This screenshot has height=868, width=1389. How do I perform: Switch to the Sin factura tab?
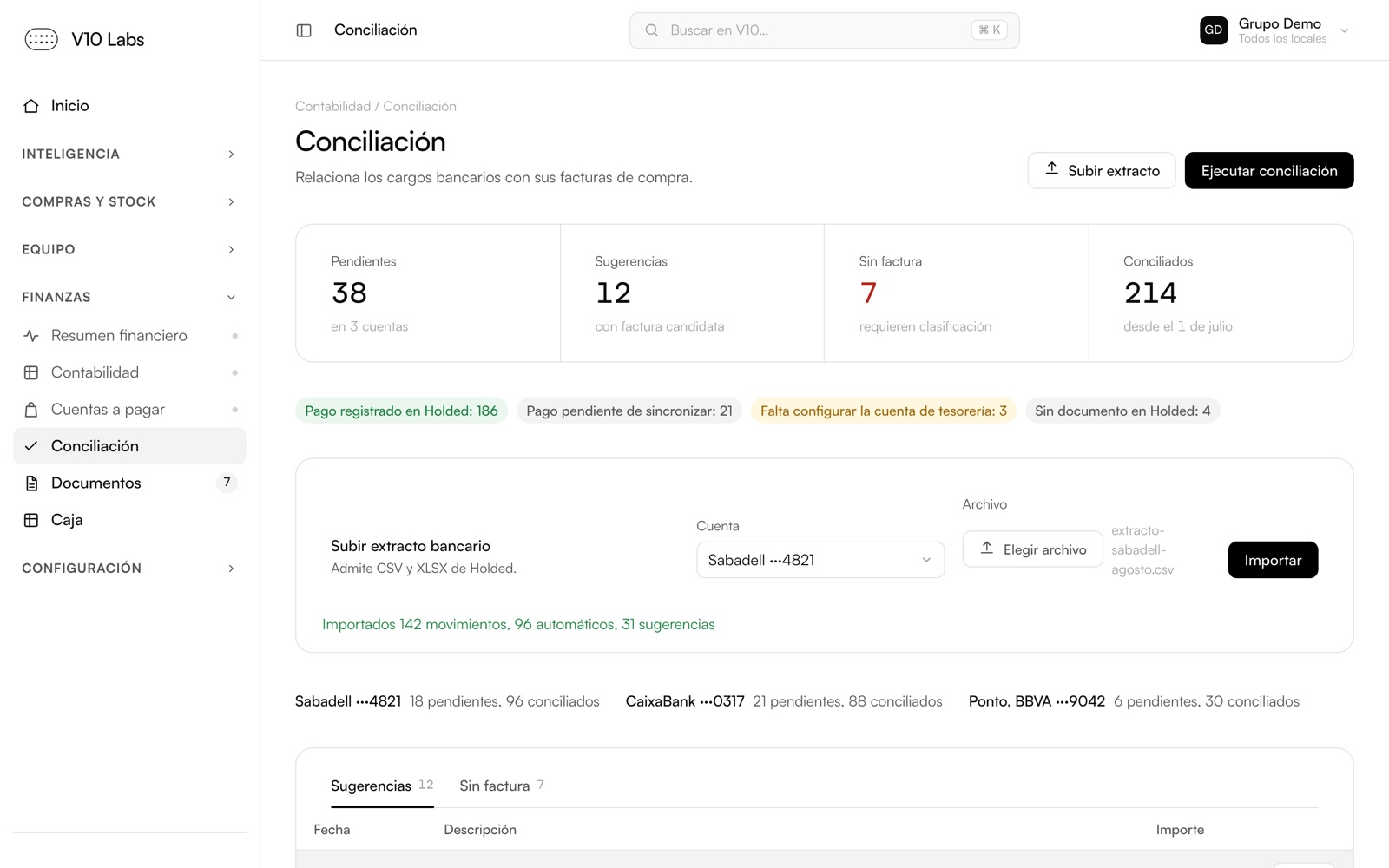(502, 786)
